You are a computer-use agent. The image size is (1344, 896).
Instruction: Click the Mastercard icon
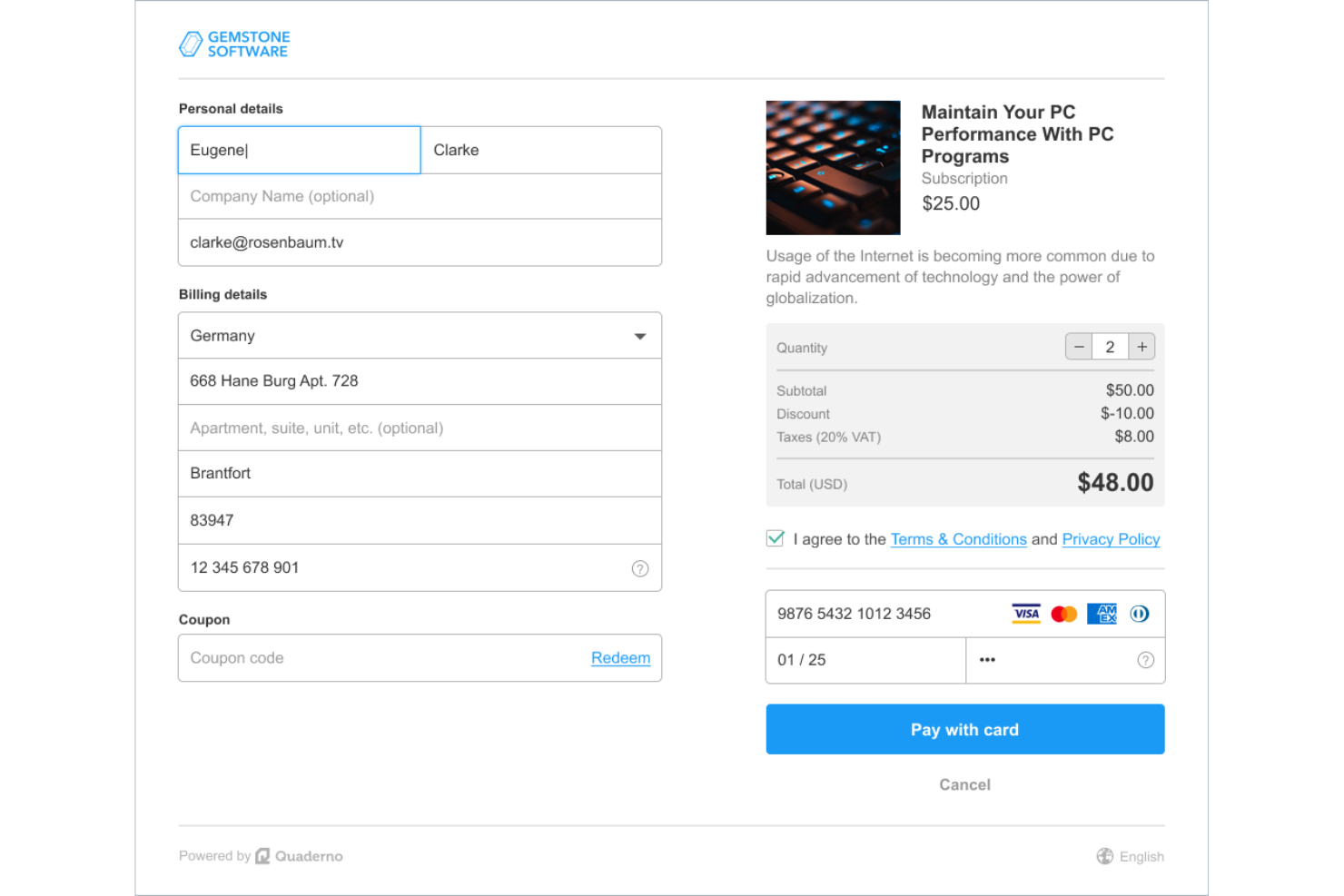point(1064,615)
